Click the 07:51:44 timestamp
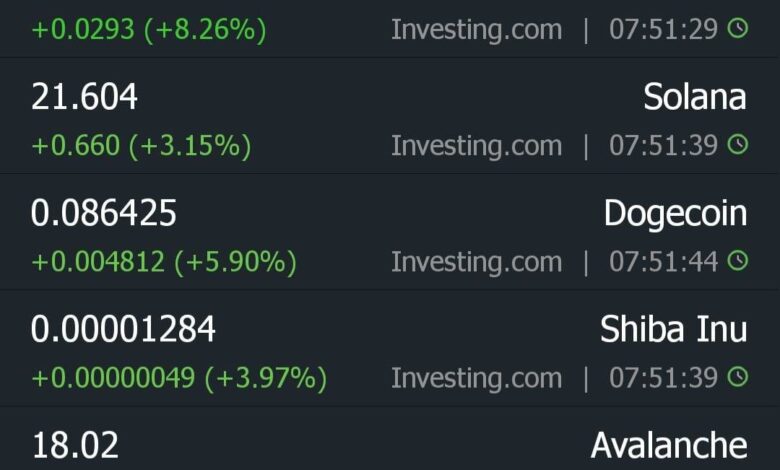The image size is (780, 470). [663, 262]
